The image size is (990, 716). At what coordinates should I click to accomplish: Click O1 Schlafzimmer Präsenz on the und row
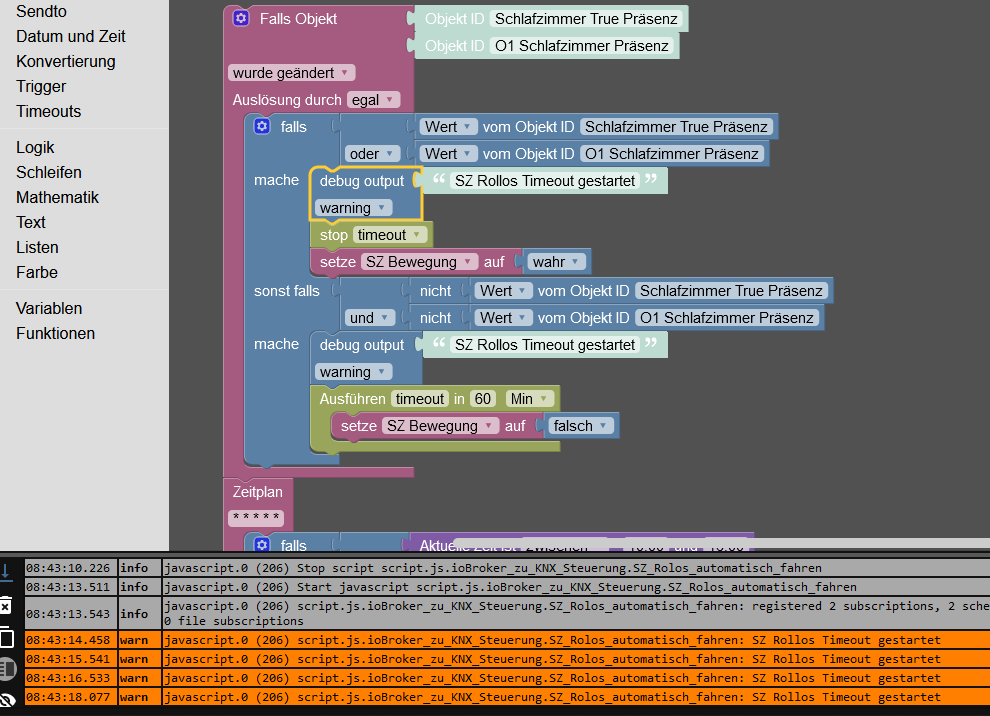tap(727, 318)
